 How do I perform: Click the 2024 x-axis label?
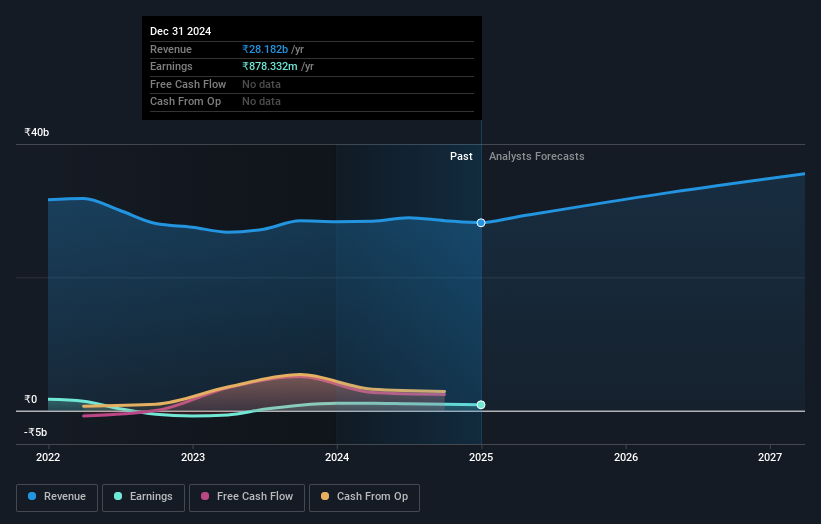(337, 457)
